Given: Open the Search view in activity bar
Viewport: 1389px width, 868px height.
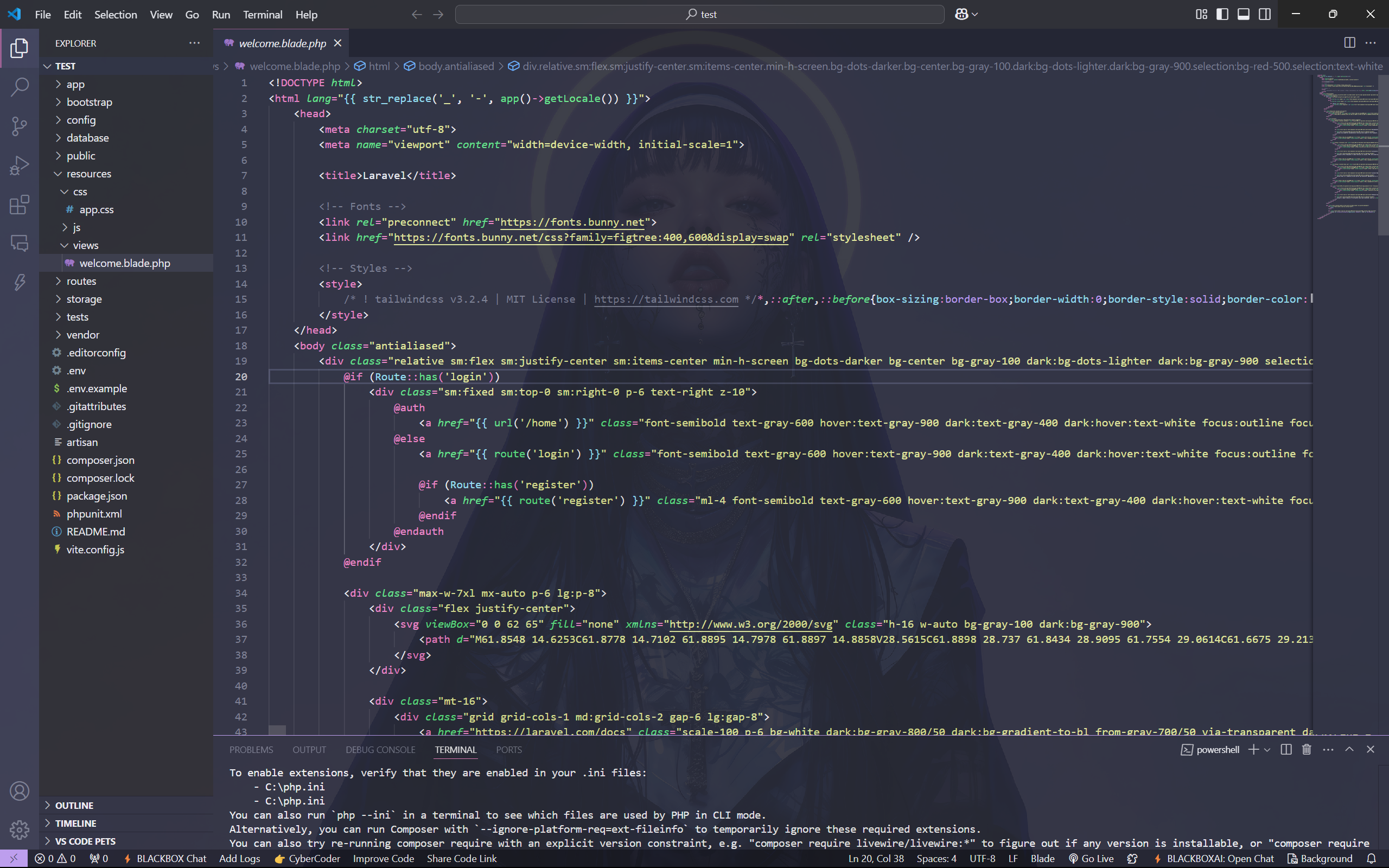Looking at the screenshot, I should (20, 87).
